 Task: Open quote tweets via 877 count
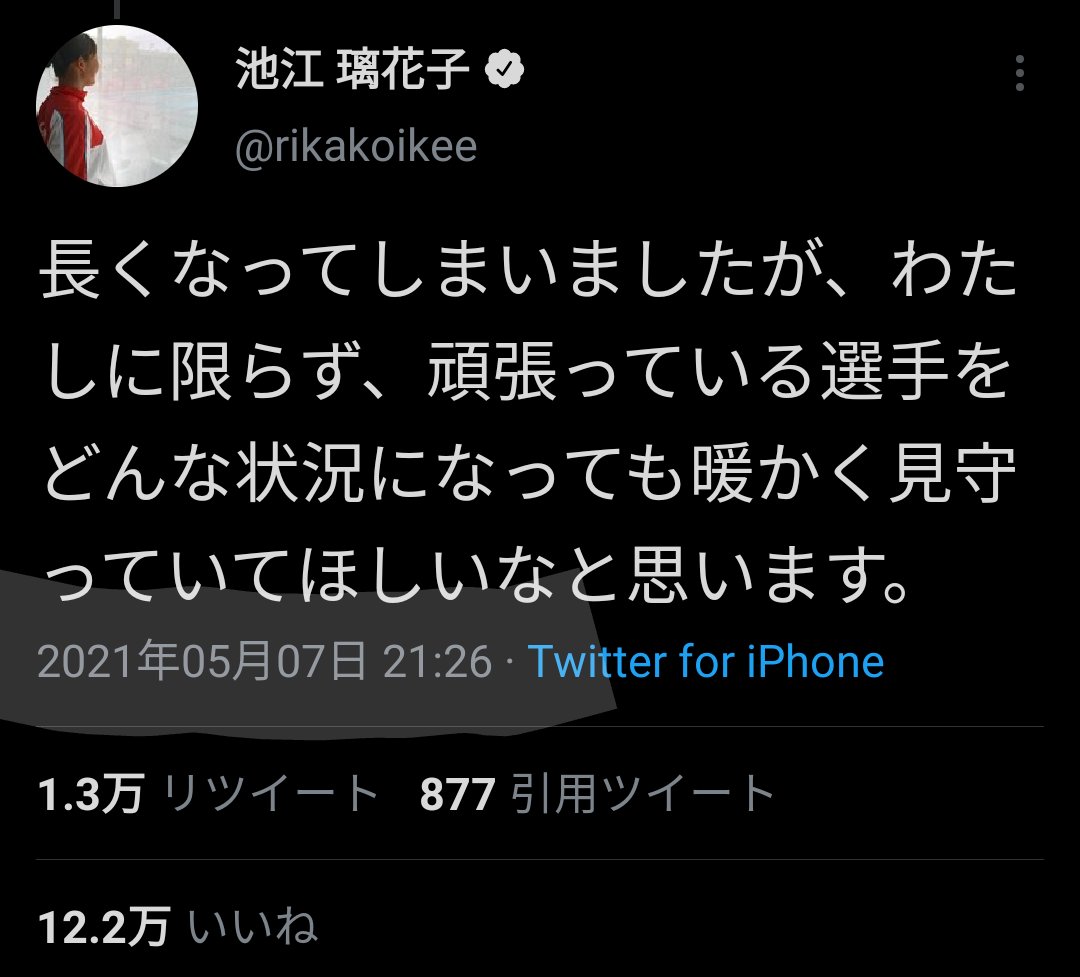pyautogui.click(x=457, y=794)
